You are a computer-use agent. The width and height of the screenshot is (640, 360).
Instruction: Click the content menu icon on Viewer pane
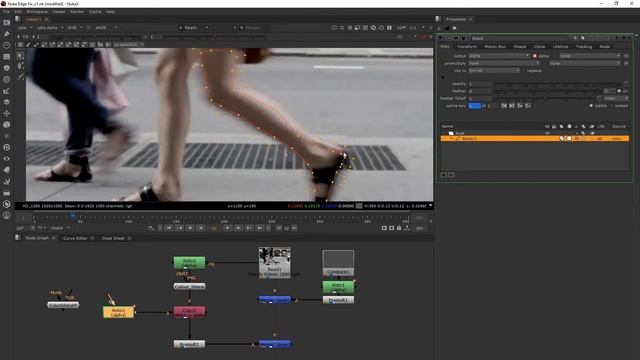18,19
